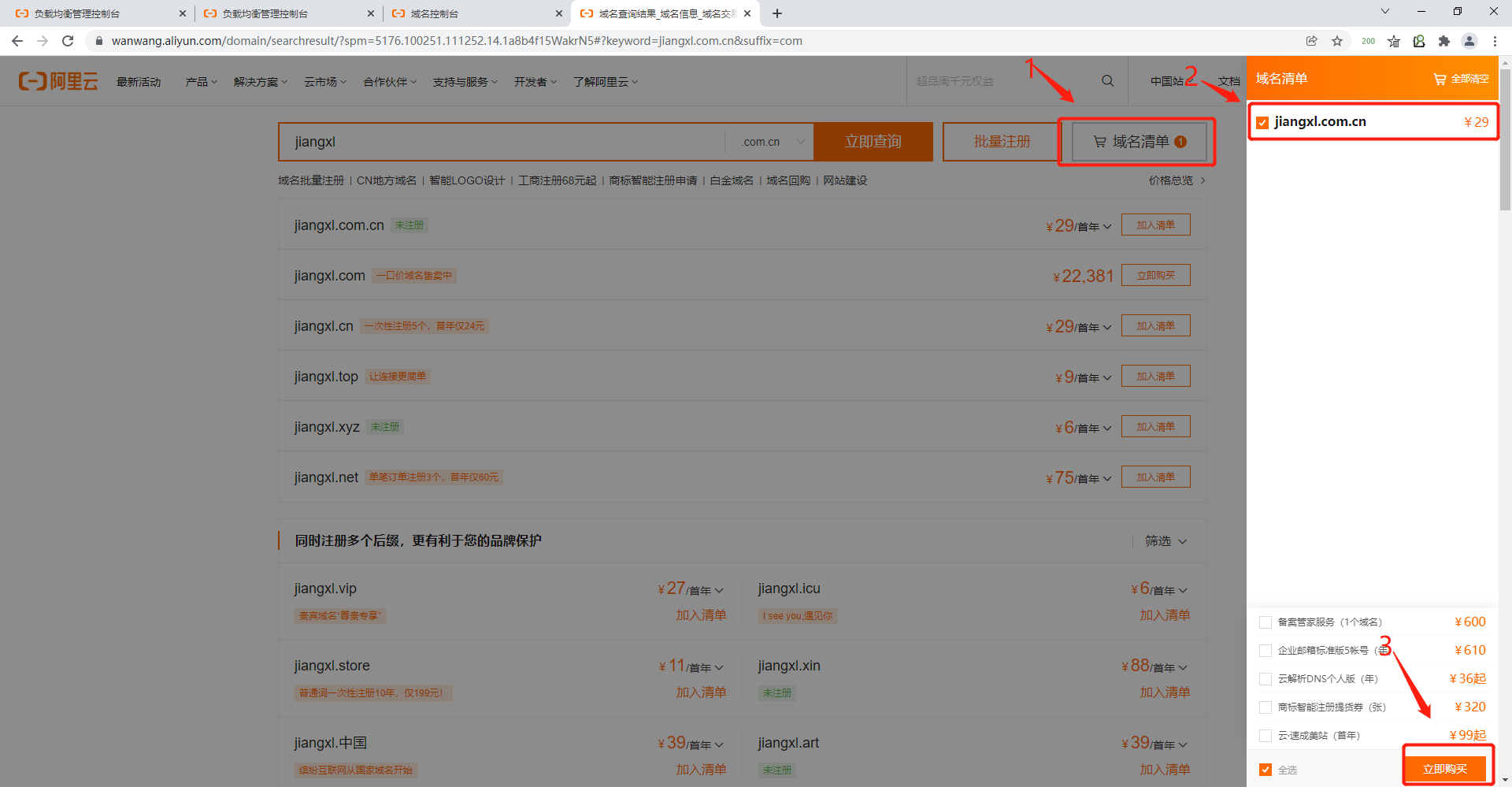Go forward with the browser forward arrow
The width and height of the screenshot is (1512, 787).
43,41
